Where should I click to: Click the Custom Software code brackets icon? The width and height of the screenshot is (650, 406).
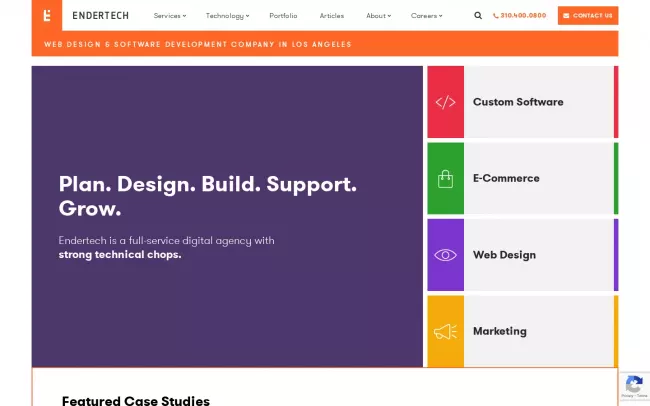click(x=445, y=102)
